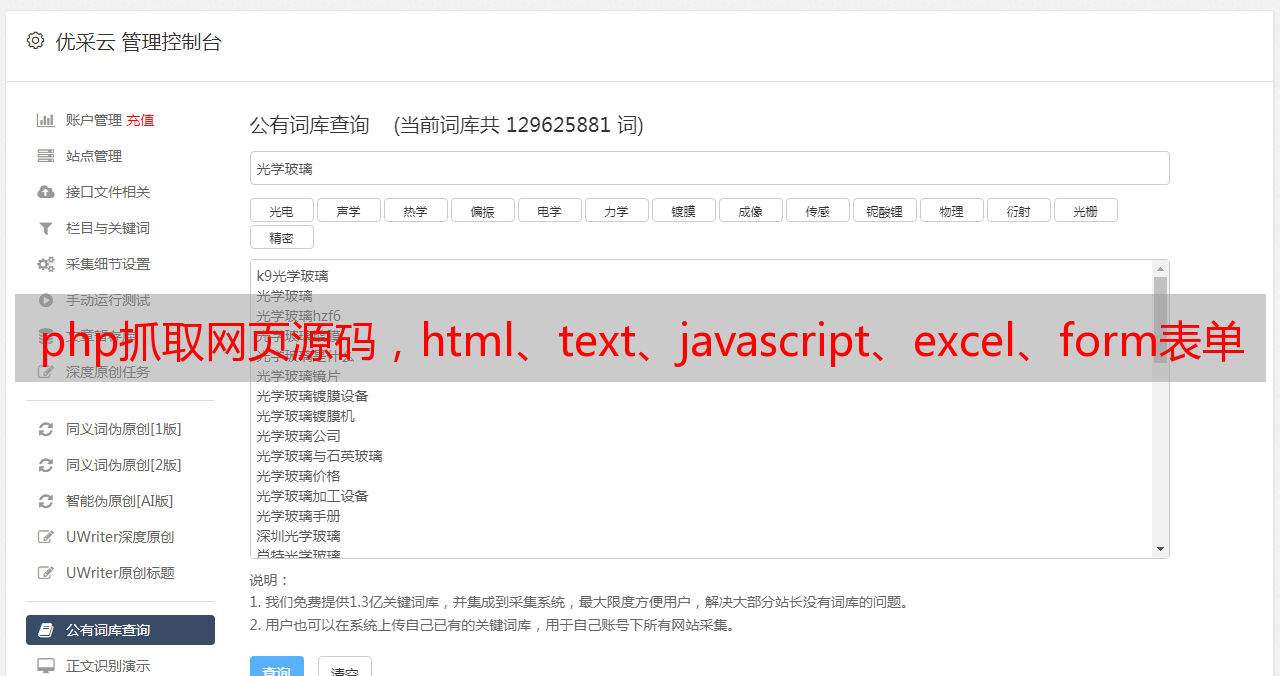1280x676 pixels.
Task: Click the 铌酸锂 tag button
Action: click(x=884, y=211)
